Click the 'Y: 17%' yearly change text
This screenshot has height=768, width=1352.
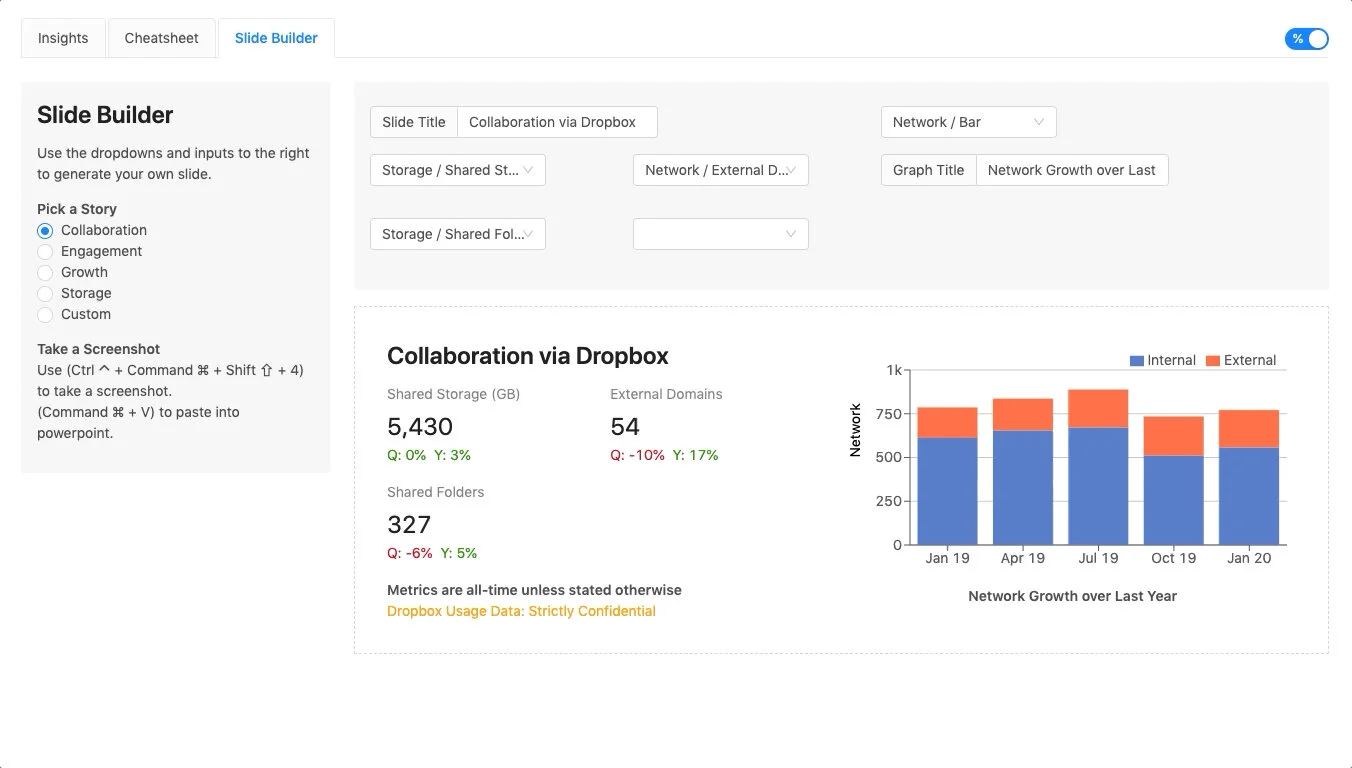(696, 455)
